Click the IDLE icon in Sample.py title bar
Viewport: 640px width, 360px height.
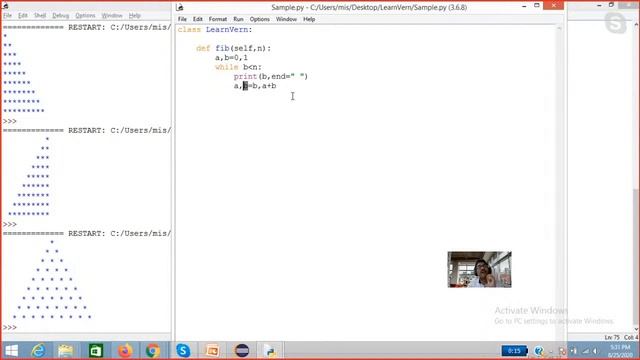[x=180, y=7]
